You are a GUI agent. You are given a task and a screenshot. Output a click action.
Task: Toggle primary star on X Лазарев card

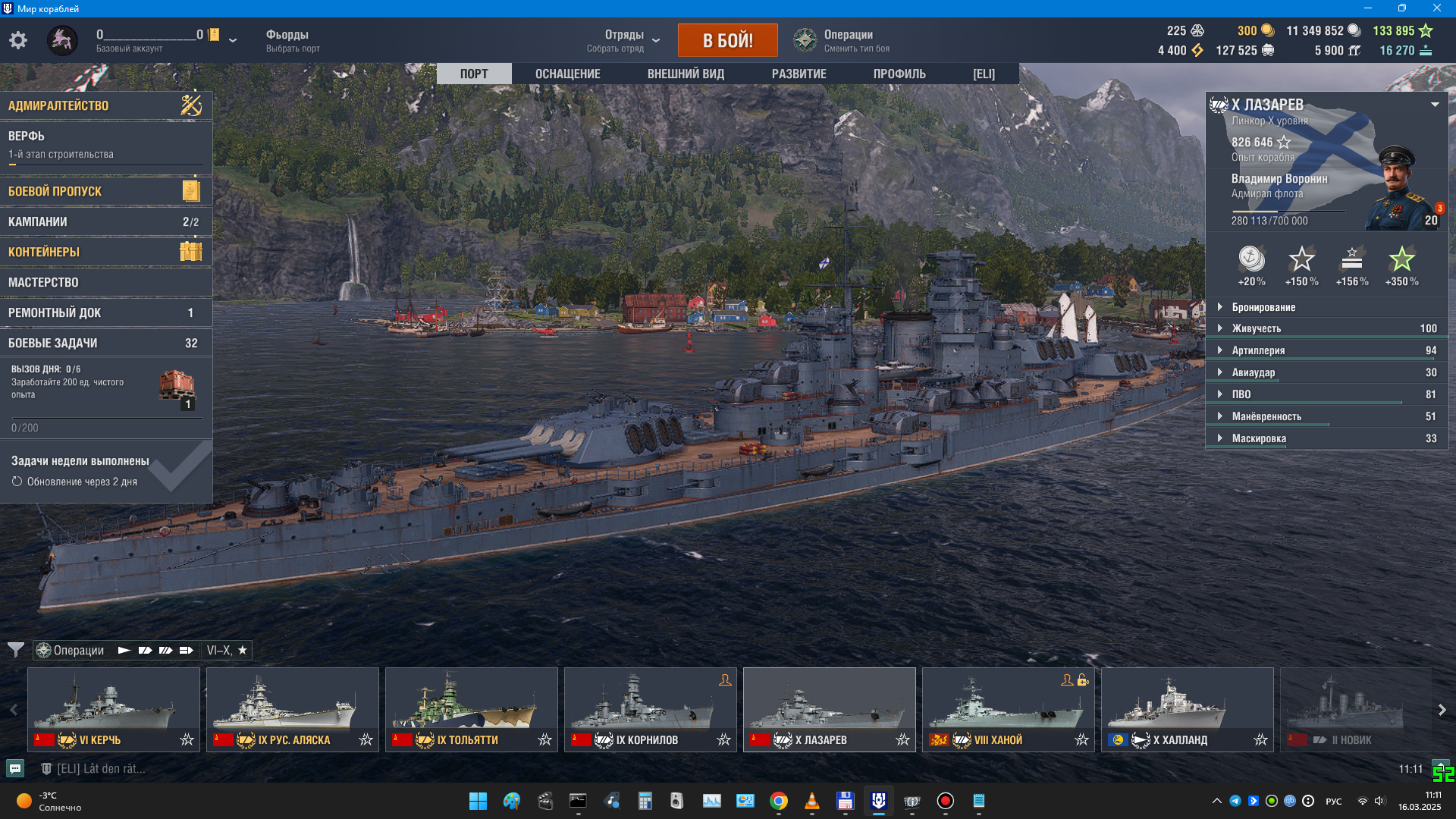903,739
